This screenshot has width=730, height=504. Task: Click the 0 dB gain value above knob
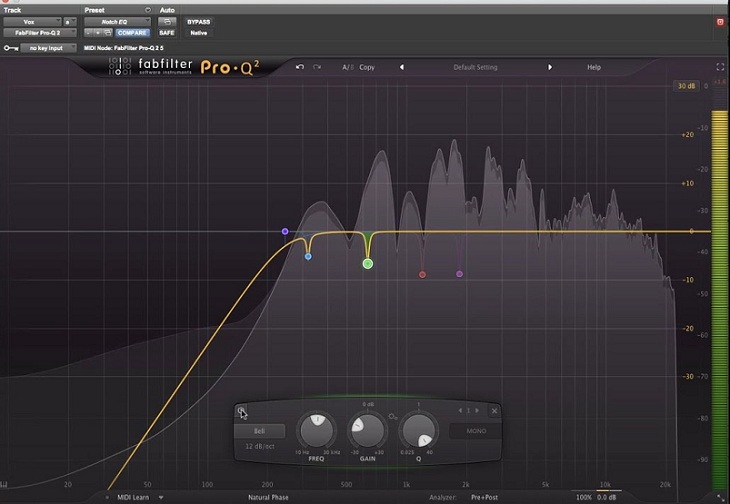(368, 404)
